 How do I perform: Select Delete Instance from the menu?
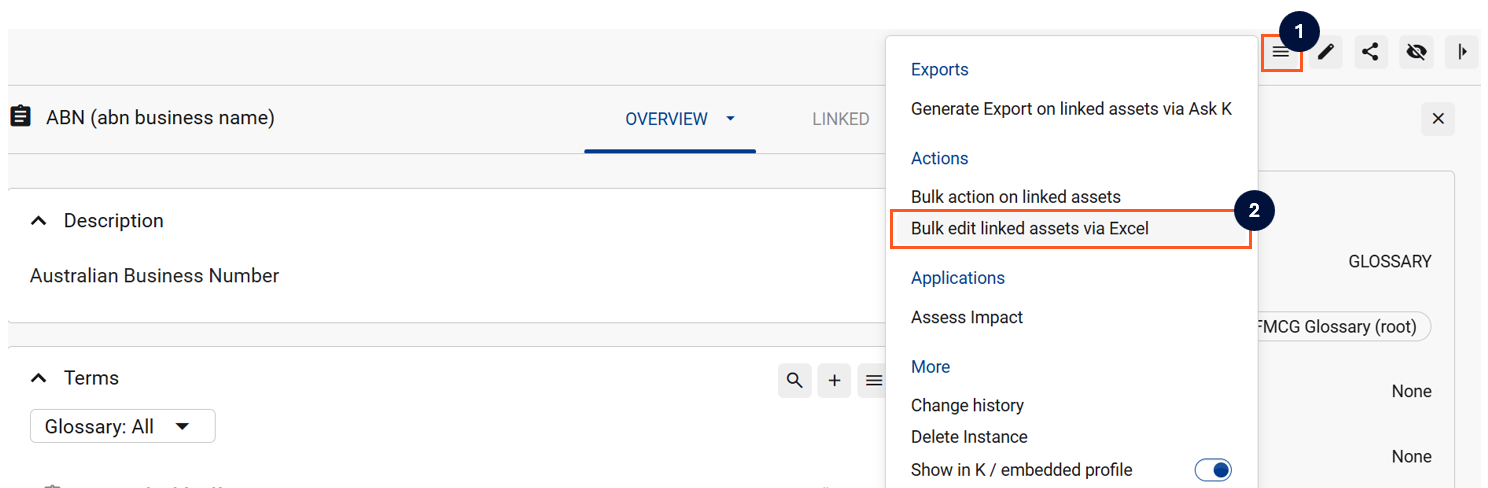tap(969, 437)
